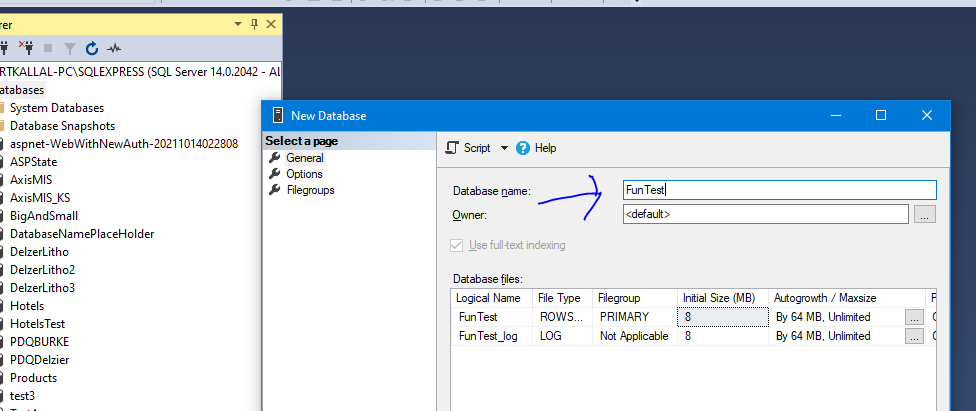Click the PRIMARY filegroup cell

click(634, 317)
